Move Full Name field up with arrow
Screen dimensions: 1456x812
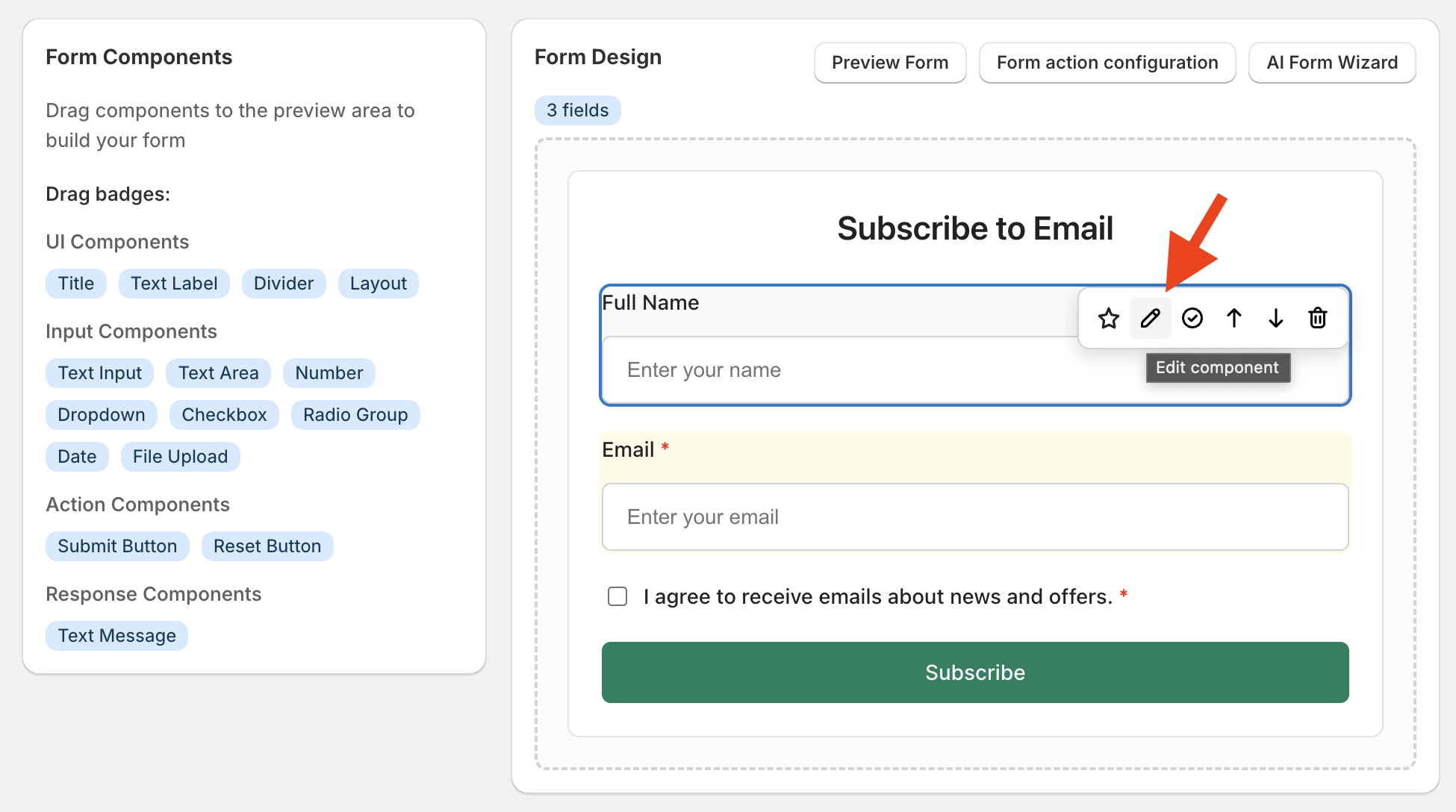[1234, 319]
